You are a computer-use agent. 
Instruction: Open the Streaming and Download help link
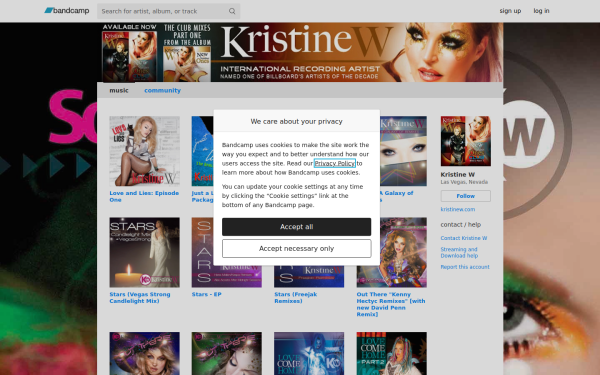click(459, 253)
